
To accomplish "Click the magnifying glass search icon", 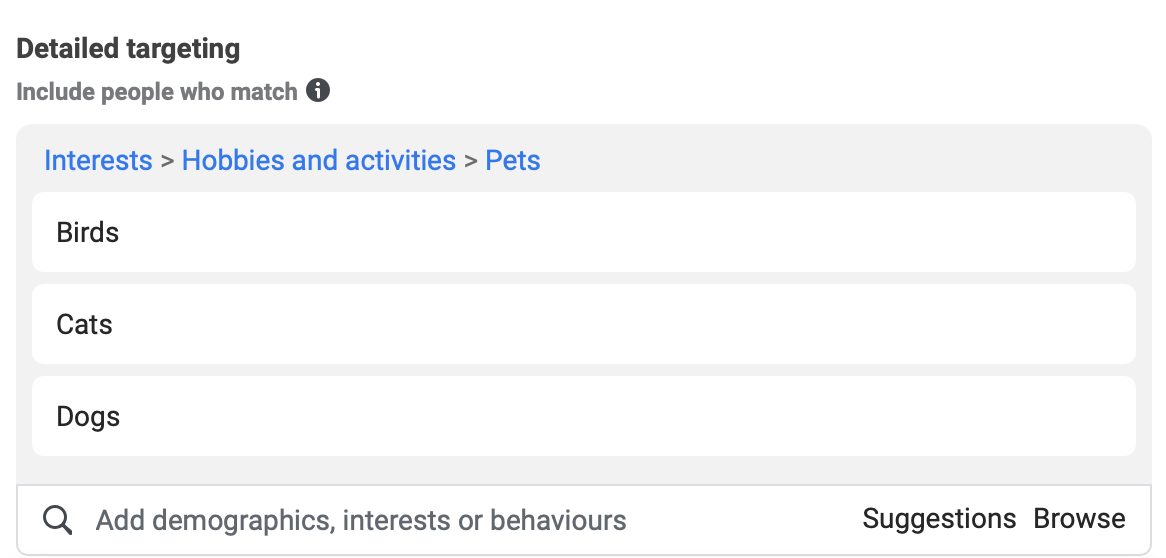I will pyautogui.click(x=58, y=520).
